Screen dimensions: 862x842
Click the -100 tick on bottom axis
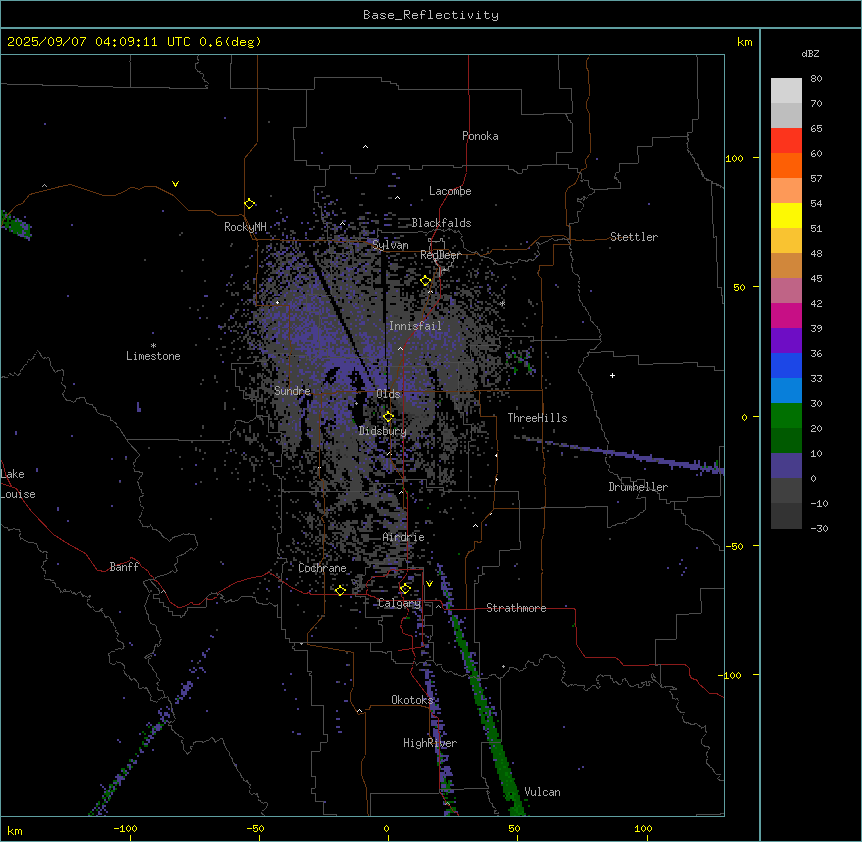(125, 828)
